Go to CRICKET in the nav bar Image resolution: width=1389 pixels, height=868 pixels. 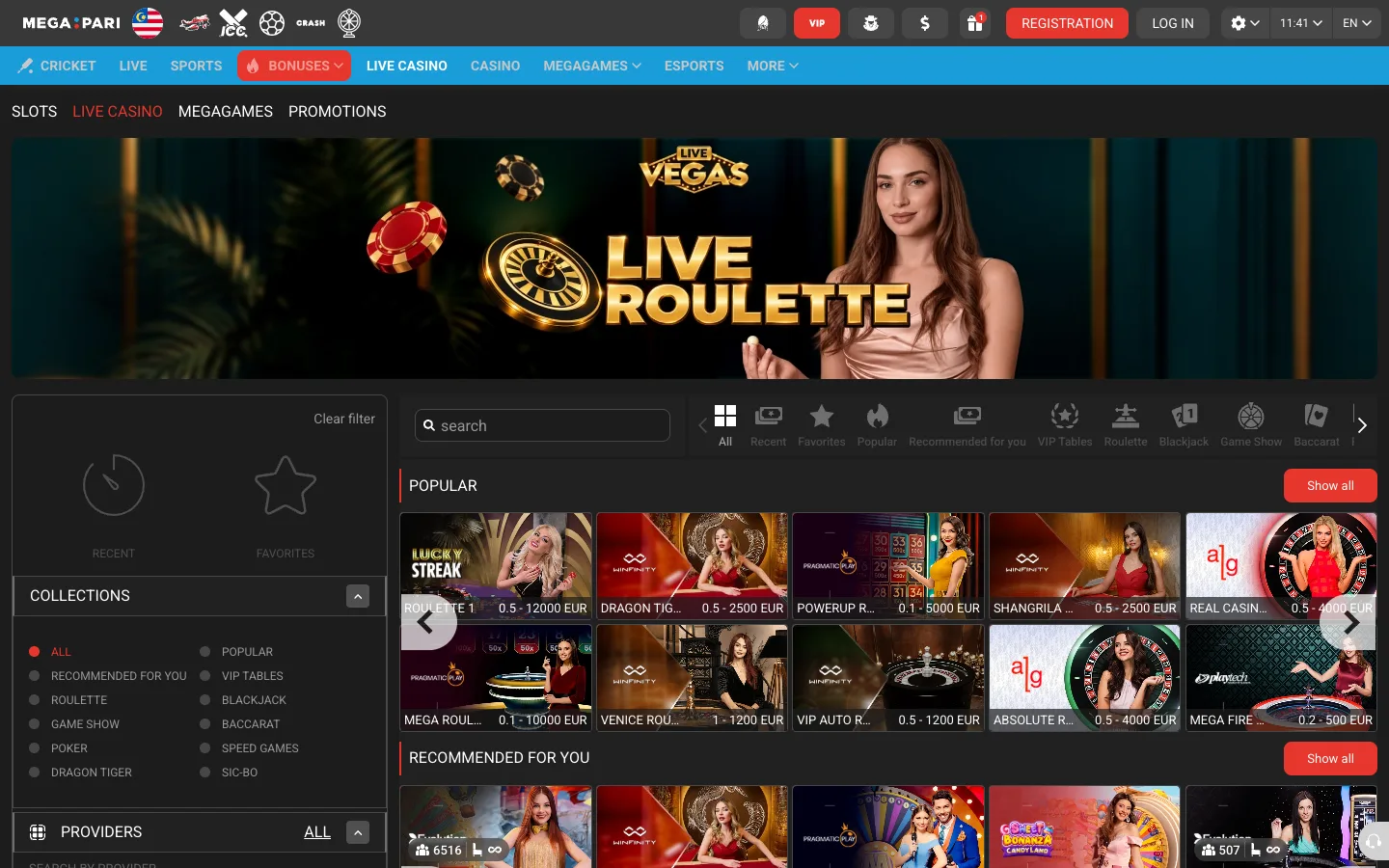point(57,66)
